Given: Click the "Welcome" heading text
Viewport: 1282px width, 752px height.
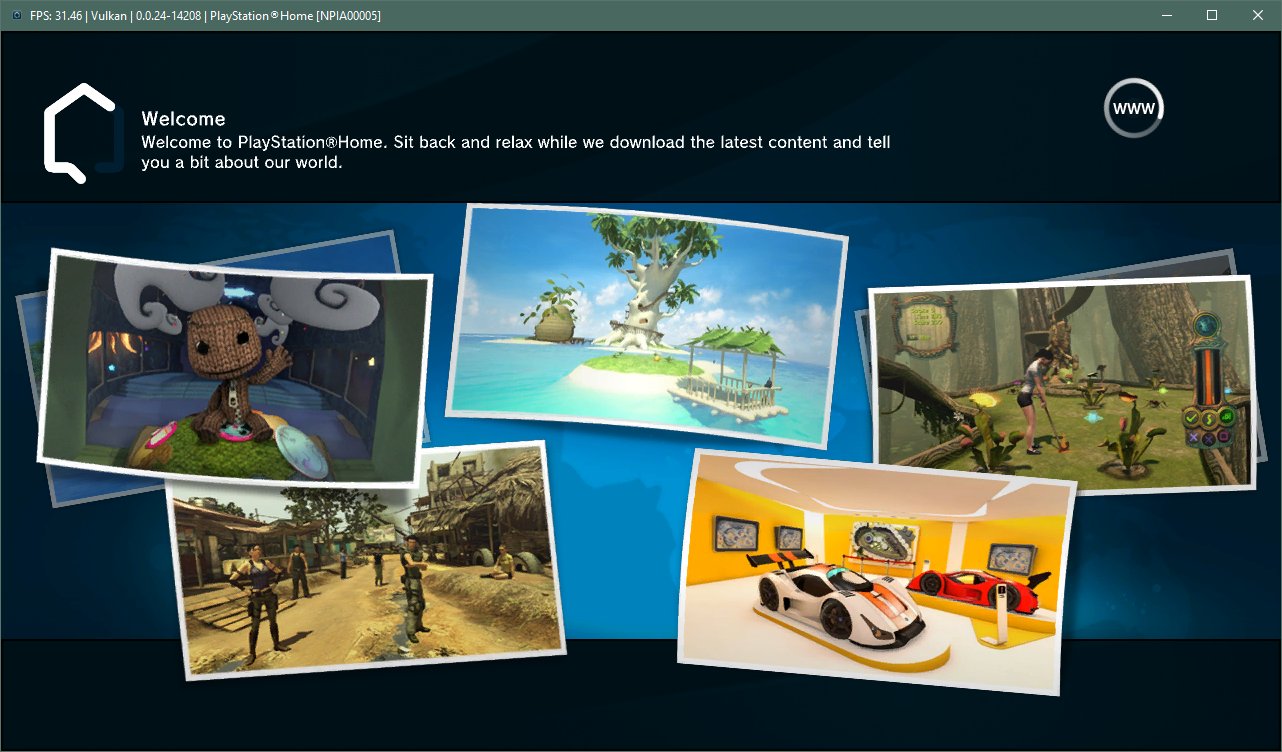Looking at the screenshot, I should click(183, 119).
